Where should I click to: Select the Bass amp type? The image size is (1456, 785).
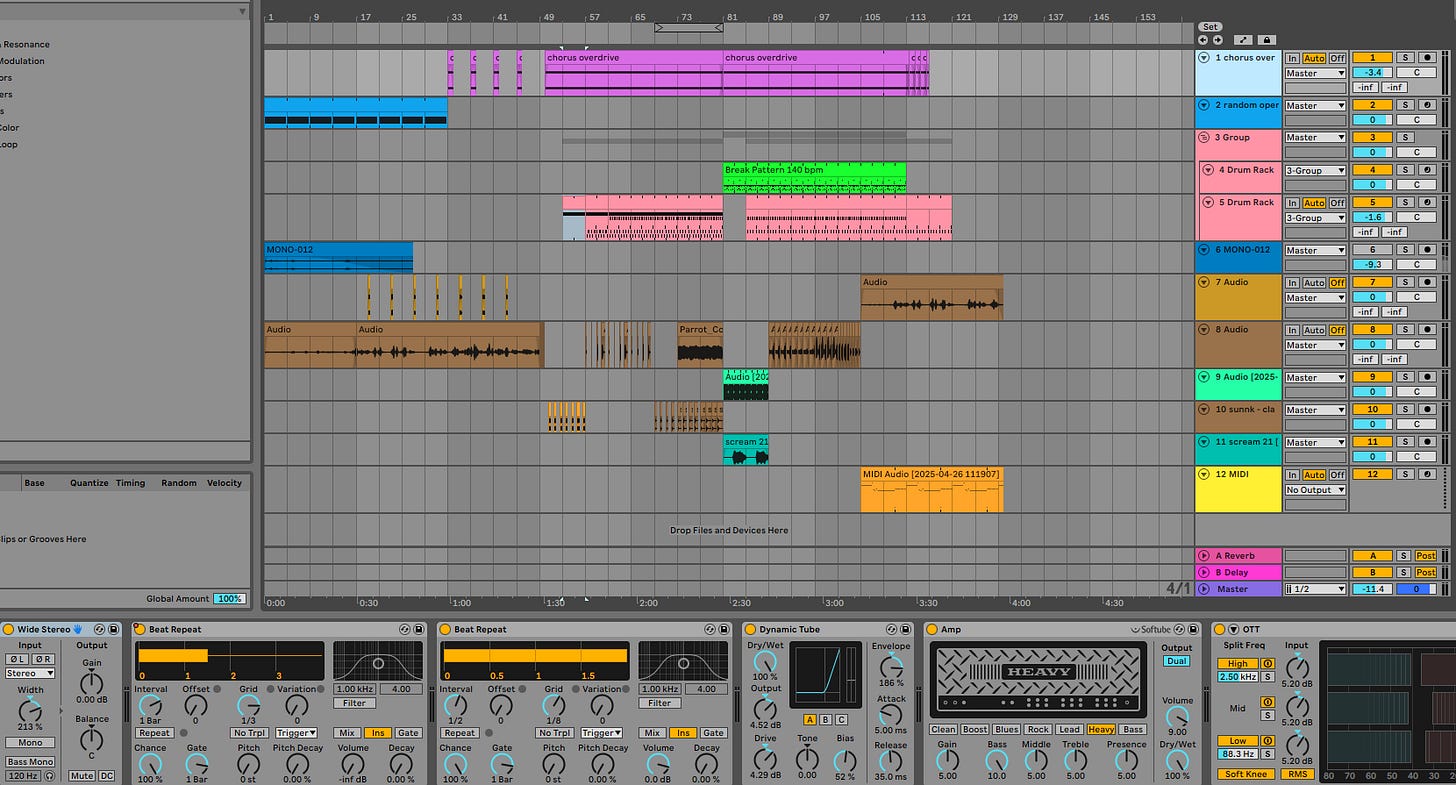(1132, 729)
